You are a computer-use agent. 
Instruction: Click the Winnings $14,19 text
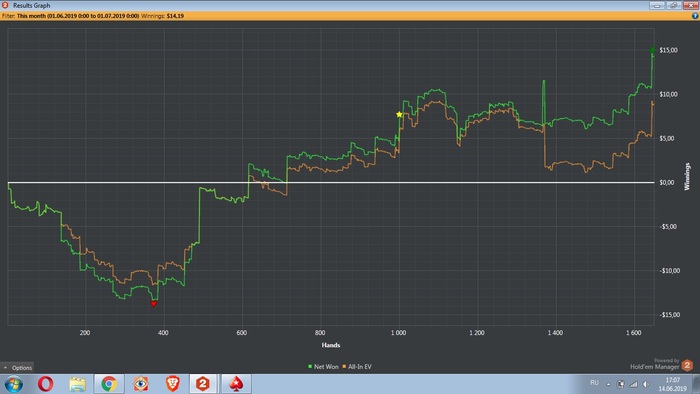[162, 16]
